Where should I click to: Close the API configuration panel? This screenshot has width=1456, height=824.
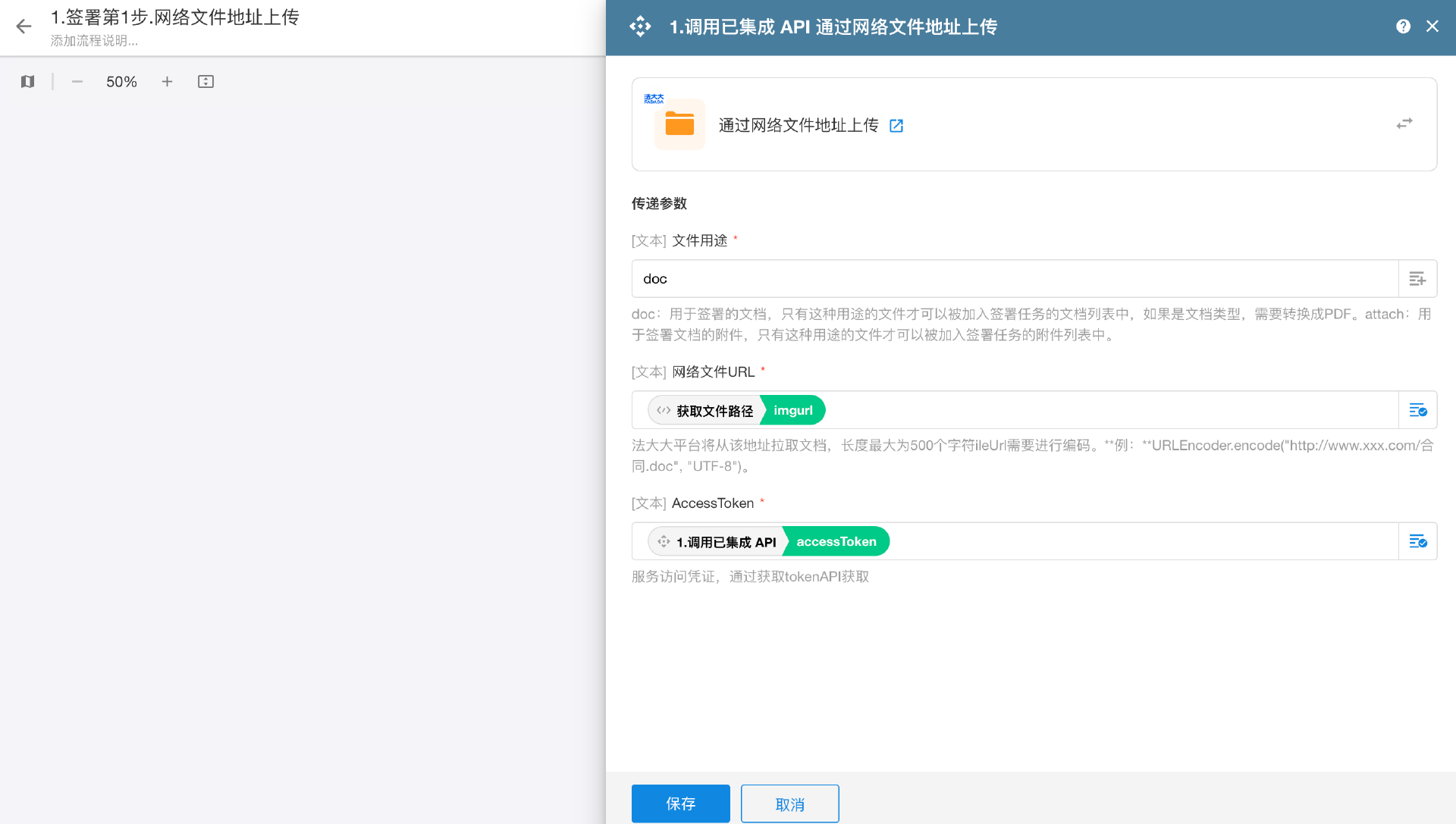1432,27
